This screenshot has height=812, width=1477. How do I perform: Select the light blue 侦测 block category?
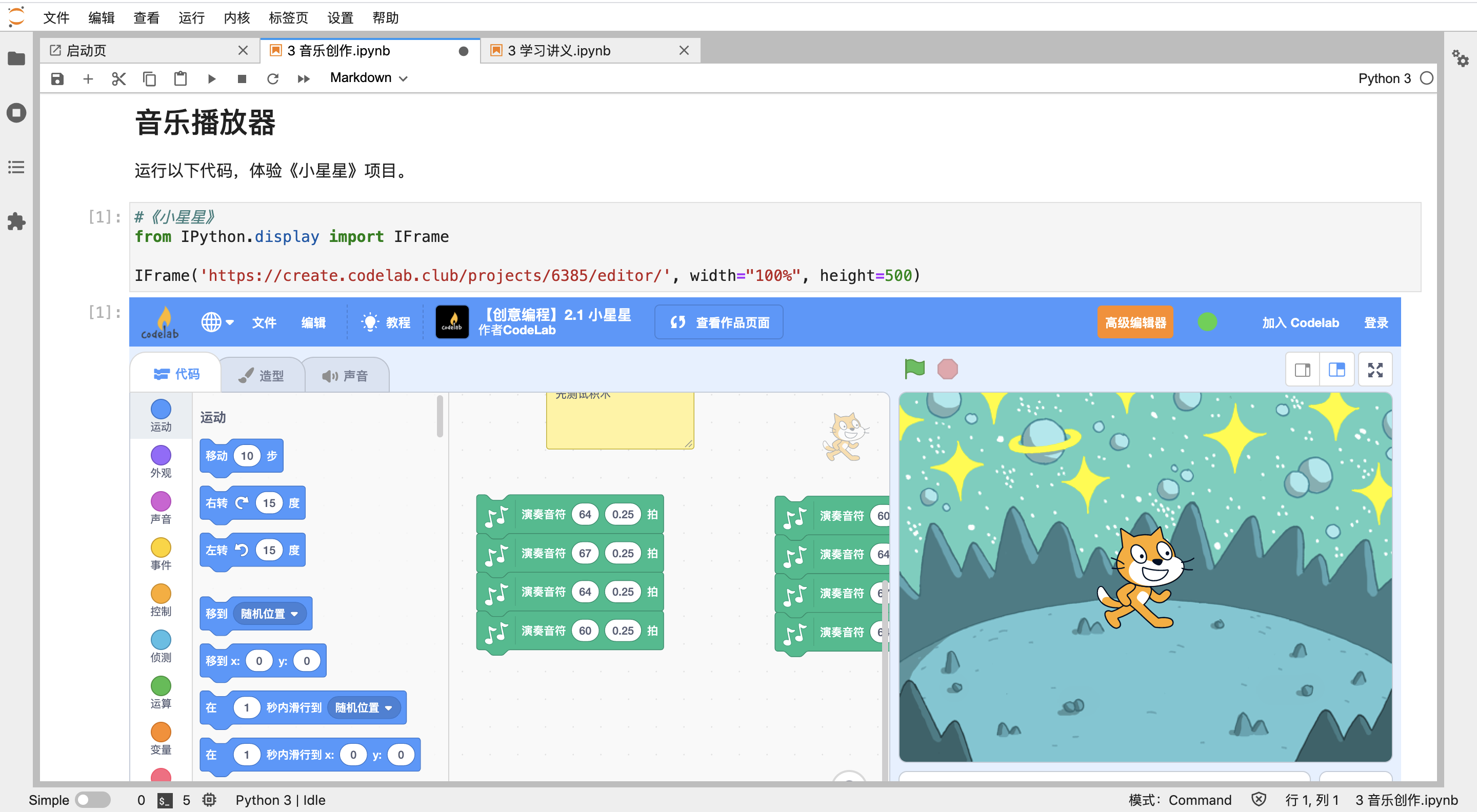161,646
